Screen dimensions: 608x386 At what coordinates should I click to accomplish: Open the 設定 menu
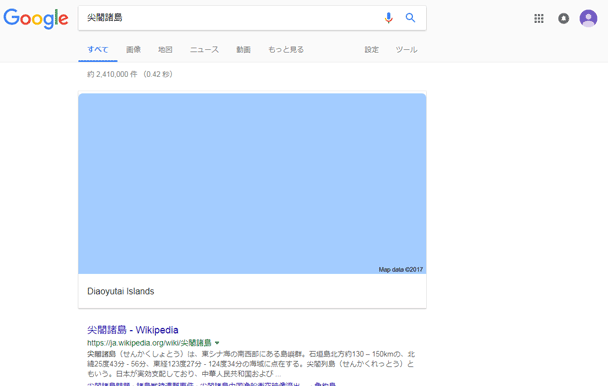click(x=371, y=50)
